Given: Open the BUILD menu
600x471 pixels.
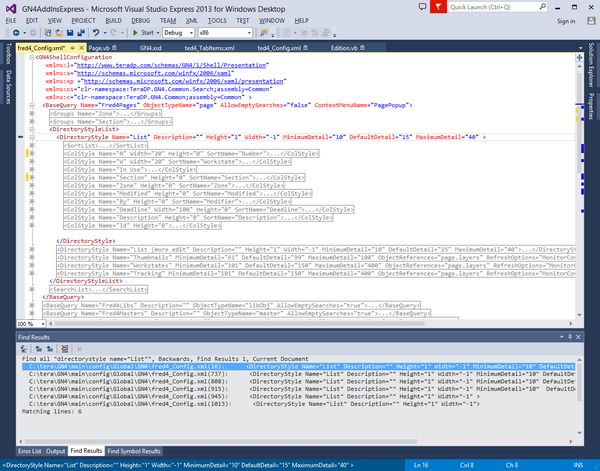Looking at the screenshot, I should point(113,21).
